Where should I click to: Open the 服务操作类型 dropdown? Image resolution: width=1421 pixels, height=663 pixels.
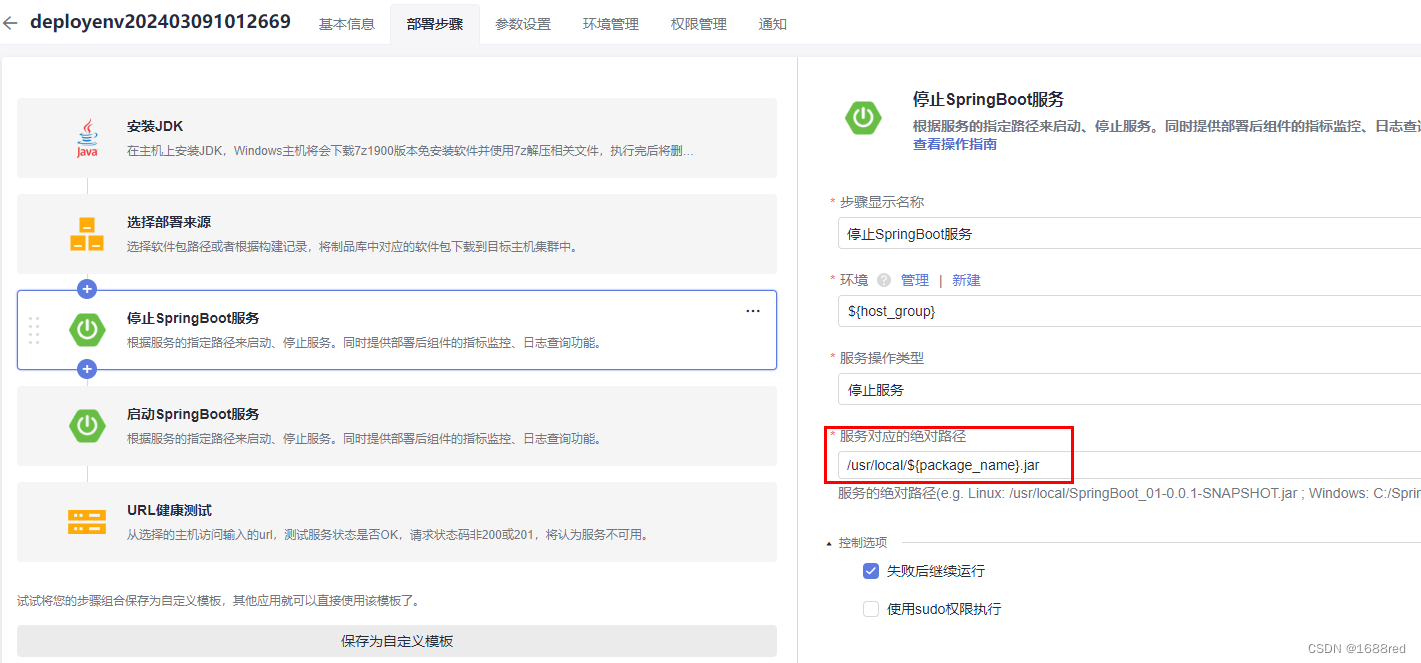point(1129,389)
